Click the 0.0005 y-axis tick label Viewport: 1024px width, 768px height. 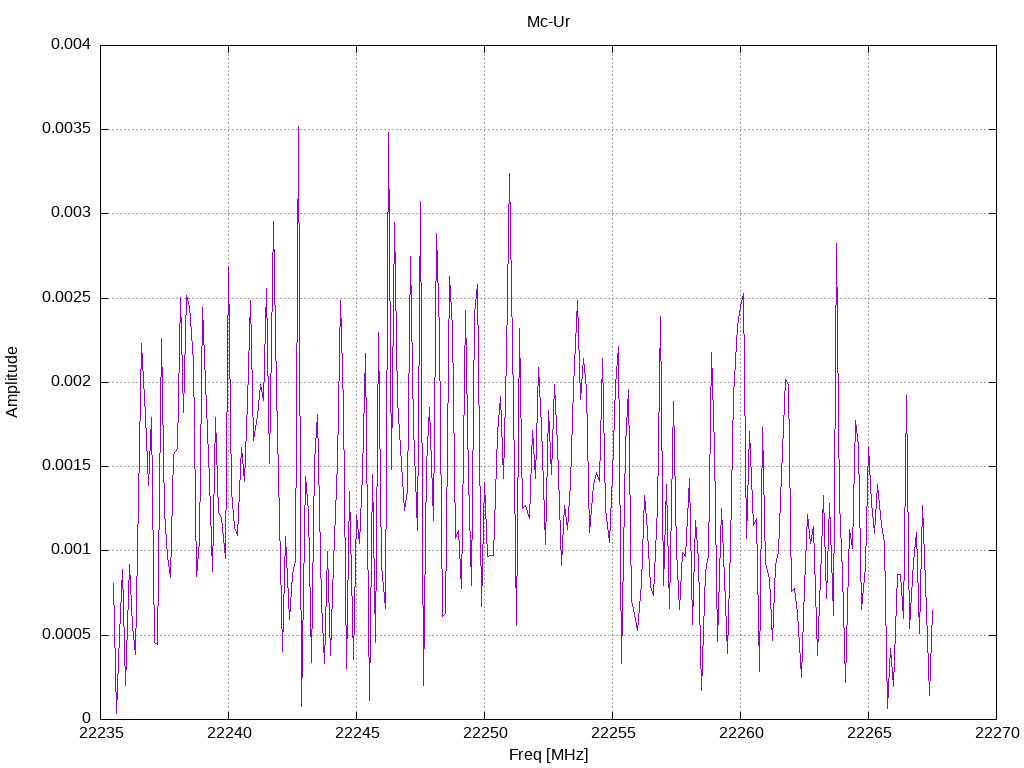click(66, 635)
